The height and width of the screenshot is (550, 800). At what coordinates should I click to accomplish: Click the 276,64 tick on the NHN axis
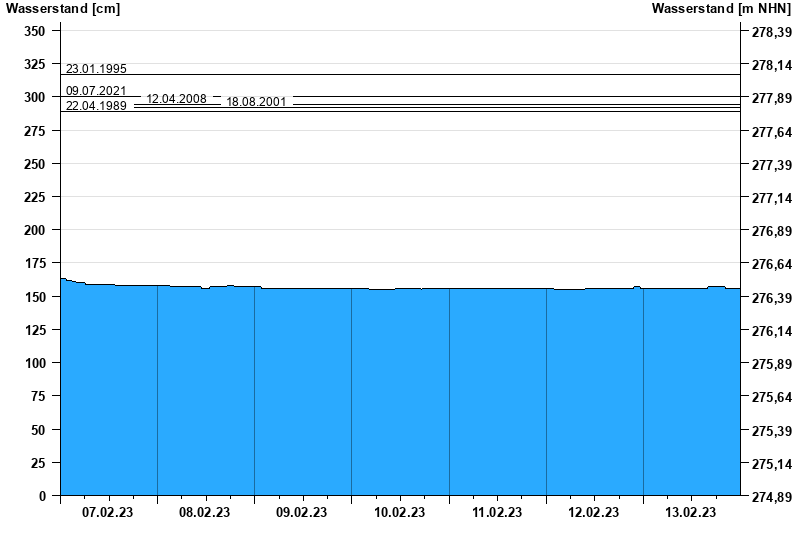(771, 265)
